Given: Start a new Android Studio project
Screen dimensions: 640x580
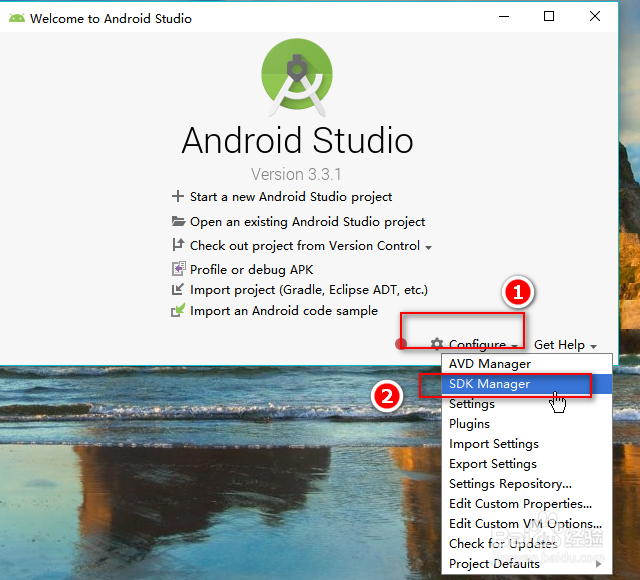Looking at the screenshot, I should pos(291,197).
